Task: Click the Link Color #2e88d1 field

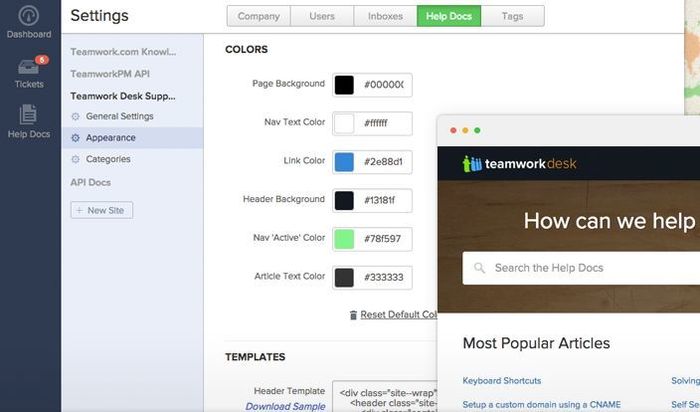Action: pyautogui.click(x=384, y=162)
